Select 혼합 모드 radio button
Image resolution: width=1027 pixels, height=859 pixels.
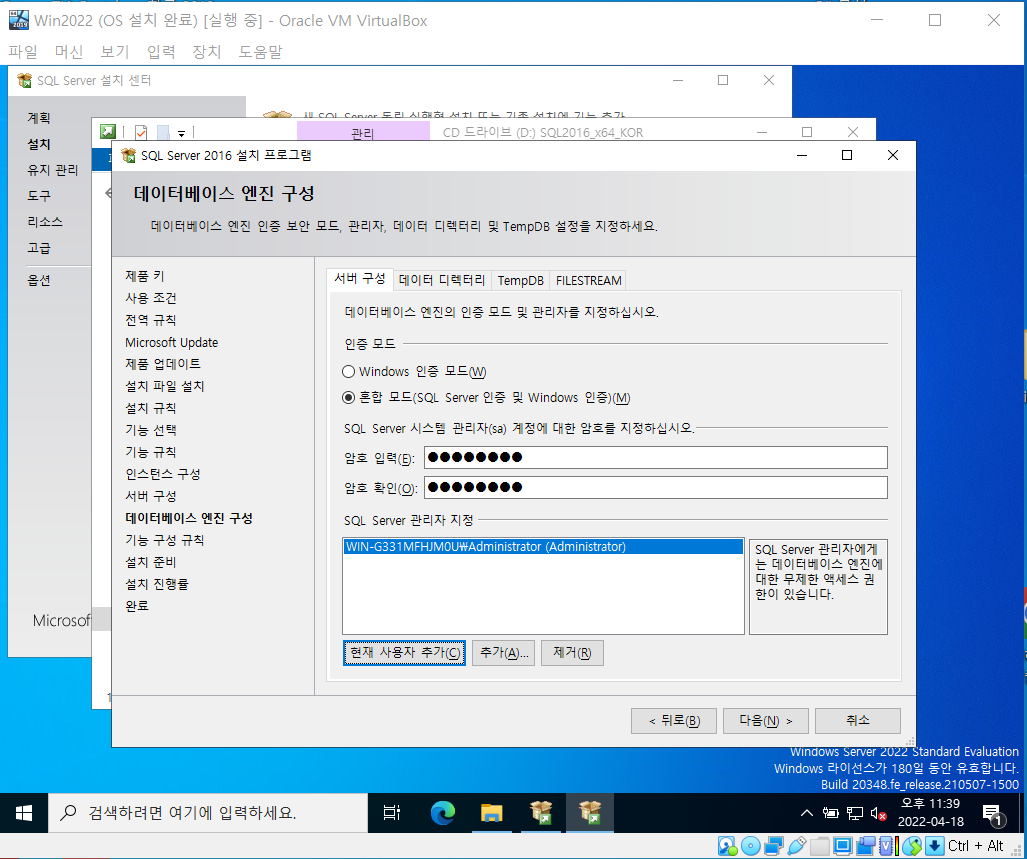pos(348,397)
